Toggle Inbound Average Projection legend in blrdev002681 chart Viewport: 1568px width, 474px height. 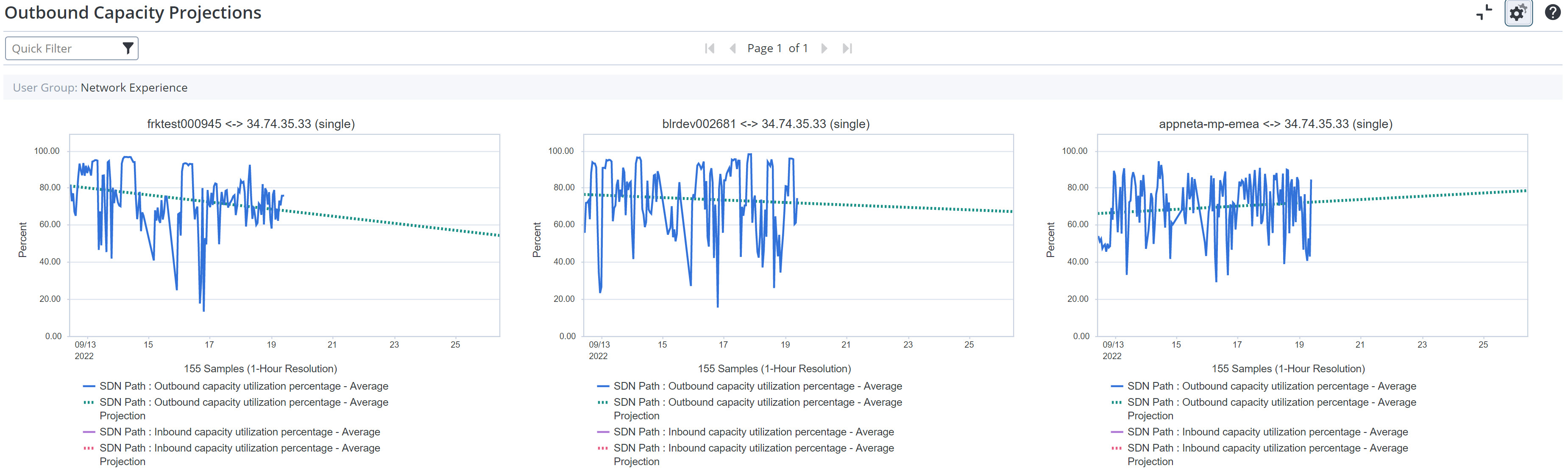coord(754,449)
